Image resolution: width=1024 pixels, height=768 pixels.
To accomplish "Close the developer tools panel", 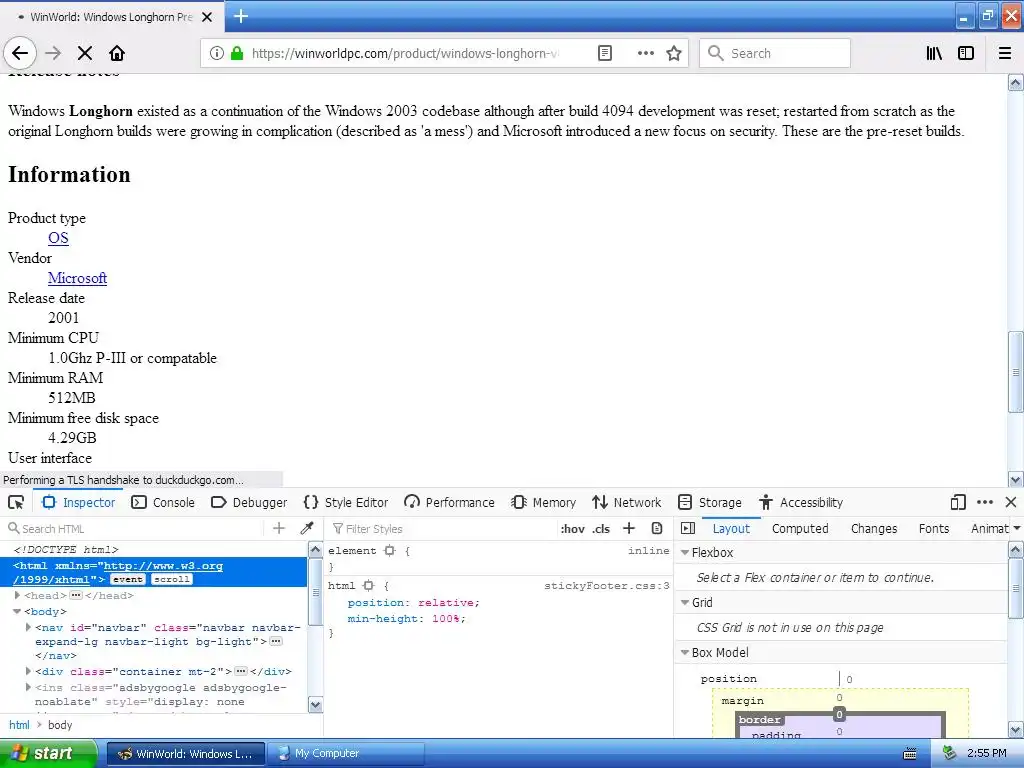I will [x=1011, y=502].
